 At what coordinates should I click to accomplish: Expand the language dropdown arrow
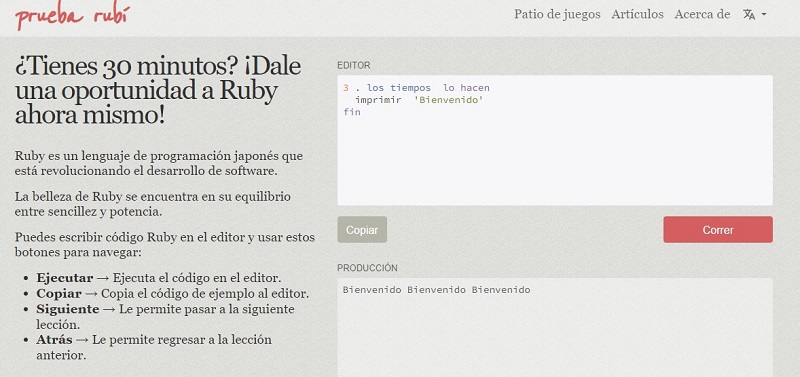[x=764, y=15]
